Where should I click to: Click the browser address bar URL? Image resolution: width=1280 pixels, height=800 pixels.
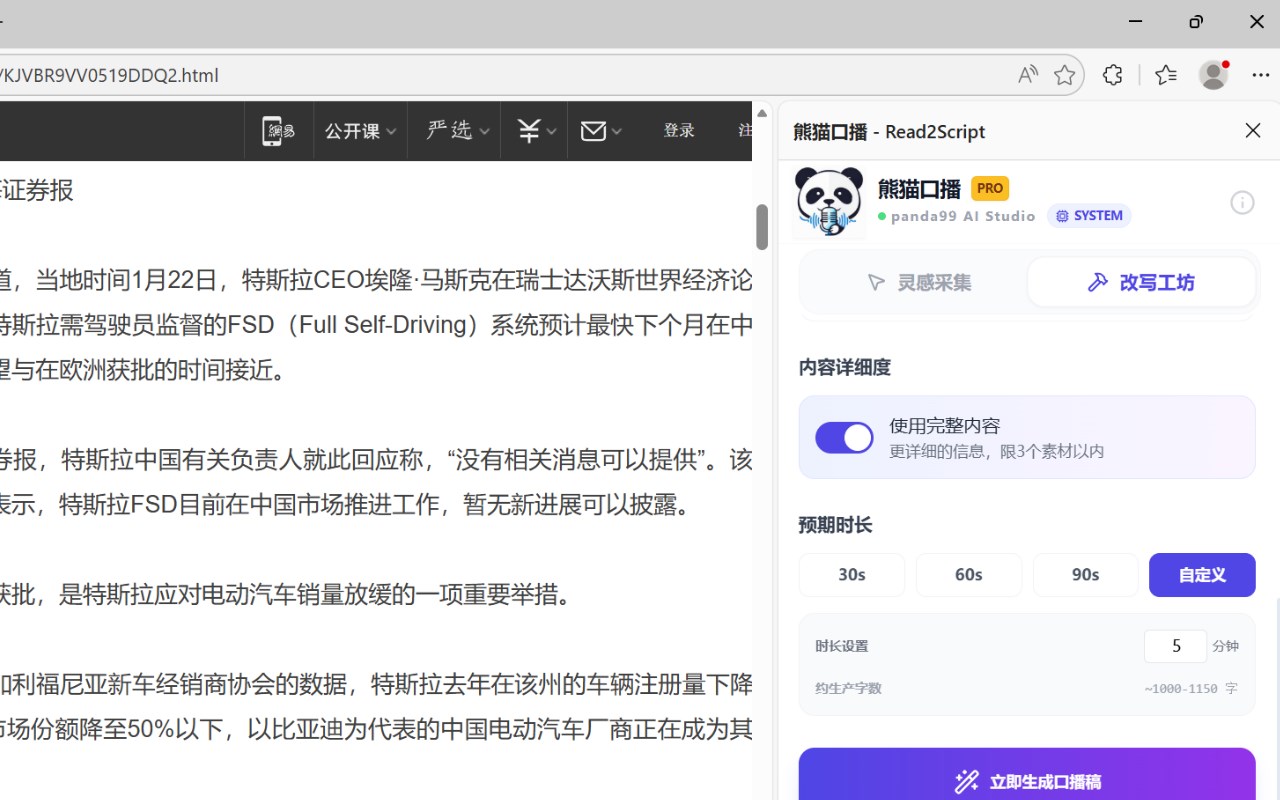point(110,75)
